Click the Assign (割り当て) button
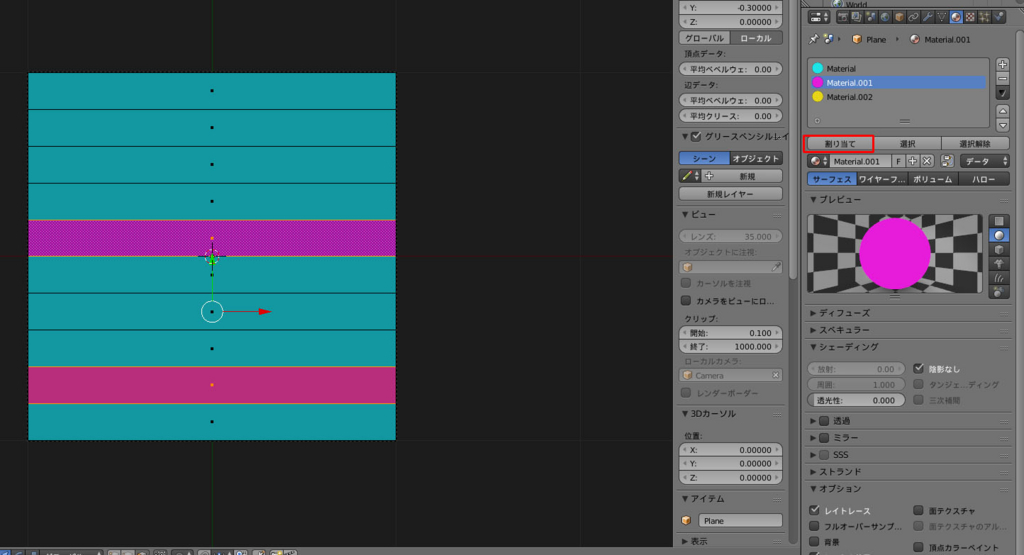 click(840, 144)
